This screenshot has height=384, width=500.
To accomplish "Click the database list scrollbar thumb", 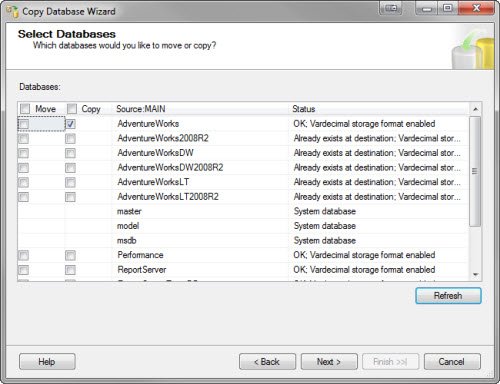I will coord(475,171).
